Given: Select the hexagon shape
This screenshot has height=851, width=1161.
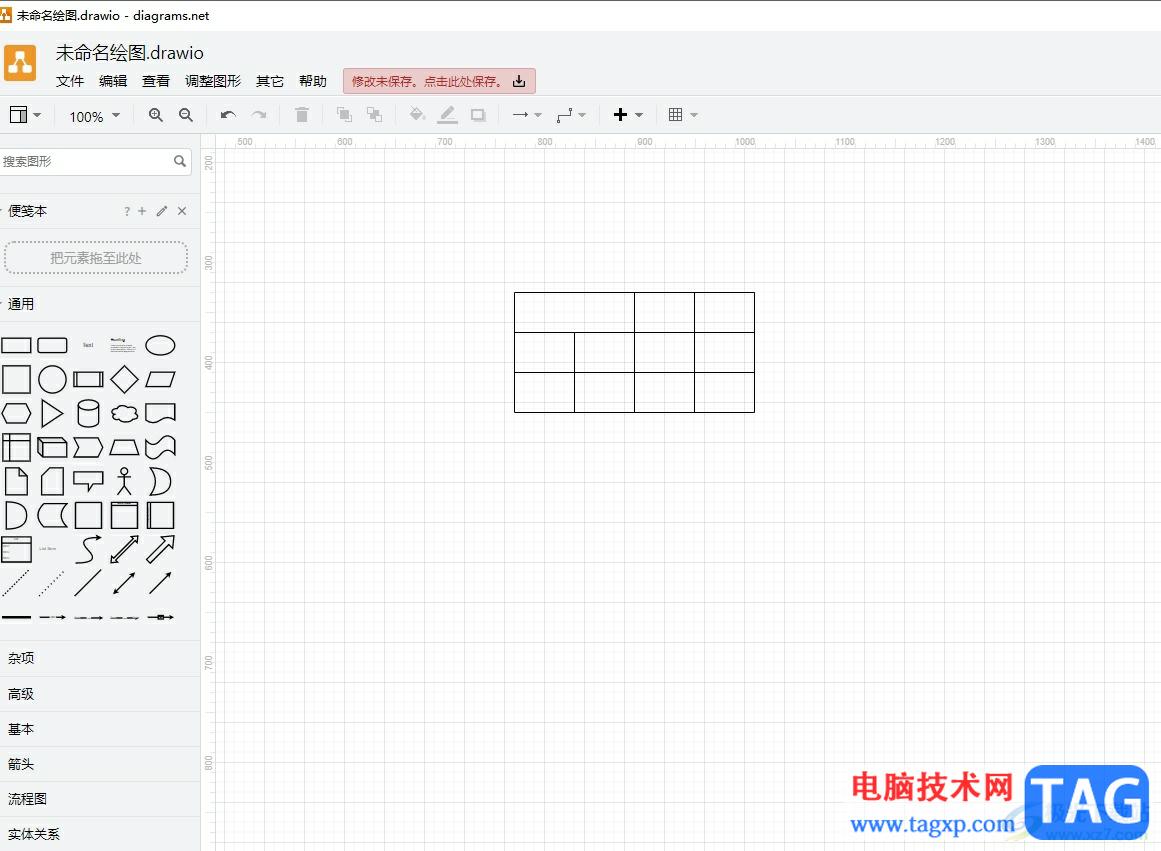Looking at the screenshot, I should pos(16,413).
